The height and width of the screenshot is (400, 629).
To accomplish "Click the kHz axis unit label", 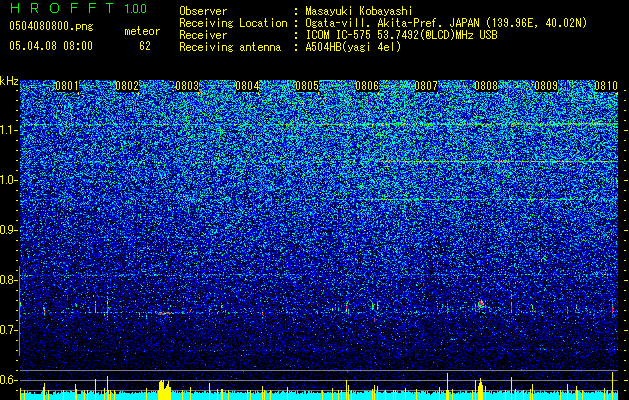I will tap(9, 81).
